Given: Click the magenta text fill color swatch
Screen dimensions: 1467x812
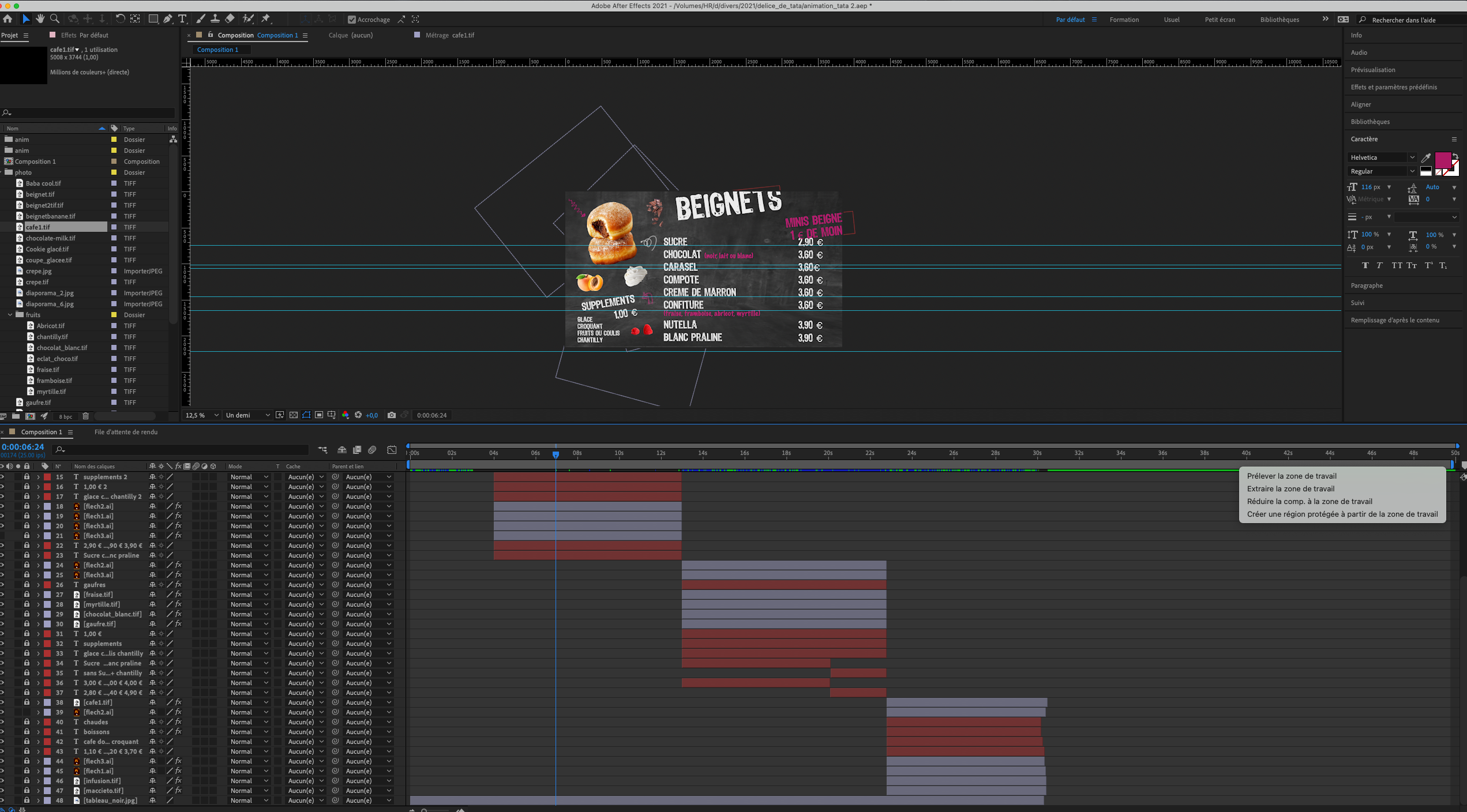Looking at the screenshot, I should 1442,160.
